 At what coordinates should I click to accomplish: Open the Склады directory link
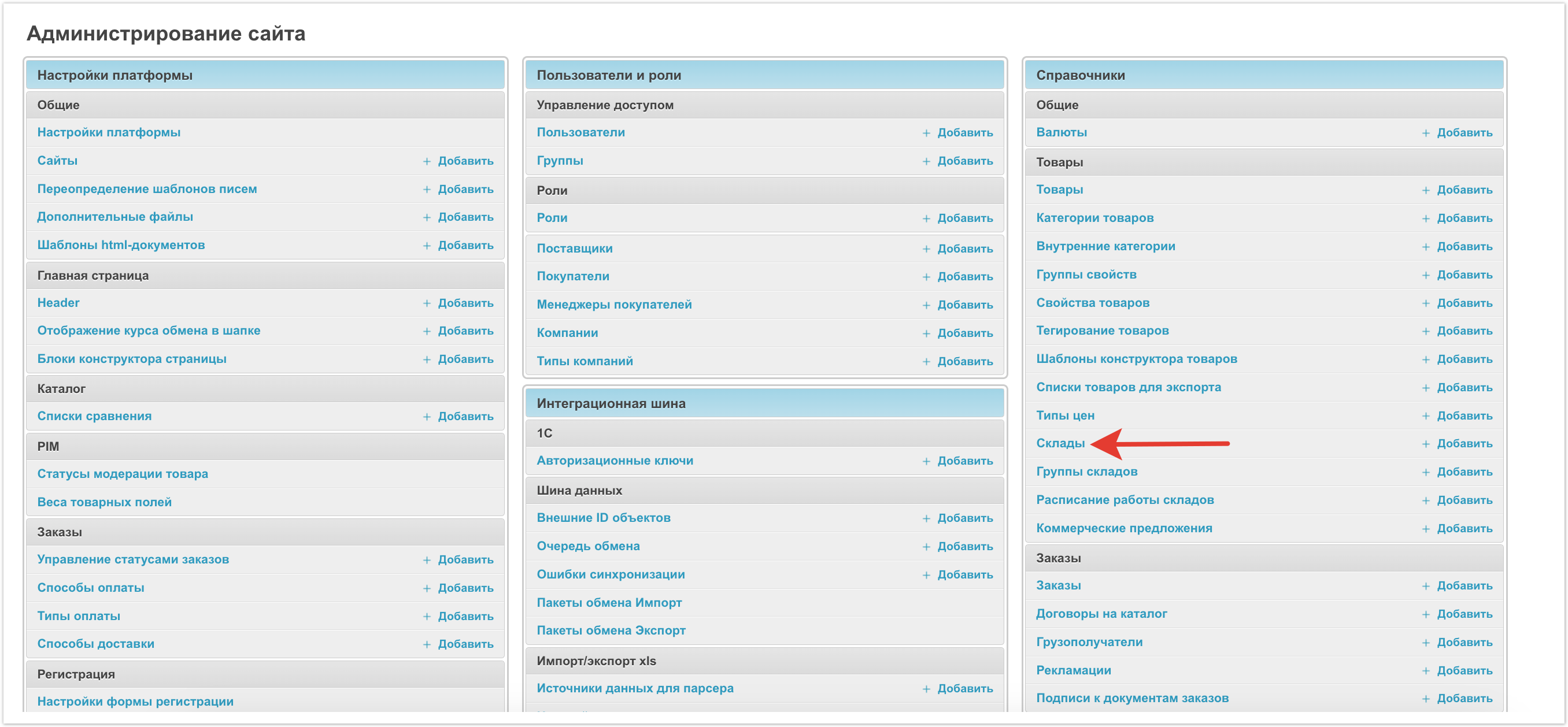tap(1060, 443)
